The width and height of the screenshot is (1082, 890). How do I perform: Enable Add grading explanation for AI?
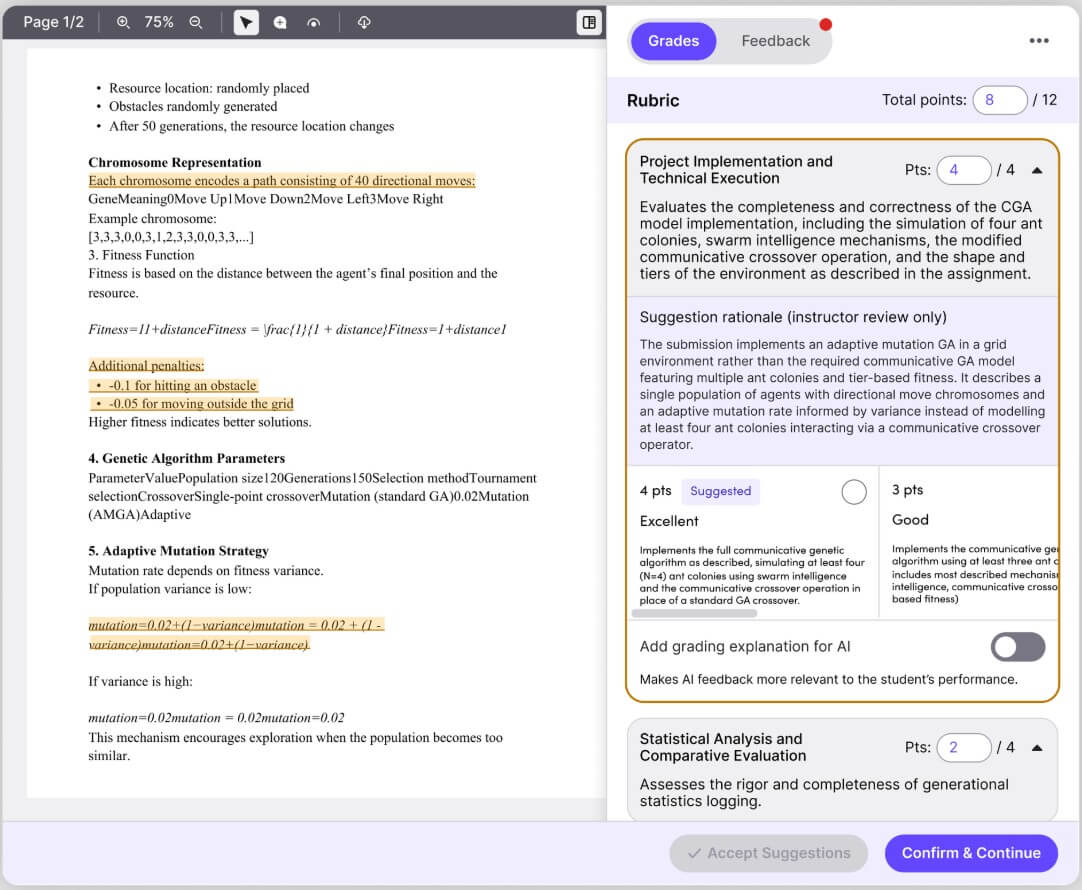coord(1017,647)
